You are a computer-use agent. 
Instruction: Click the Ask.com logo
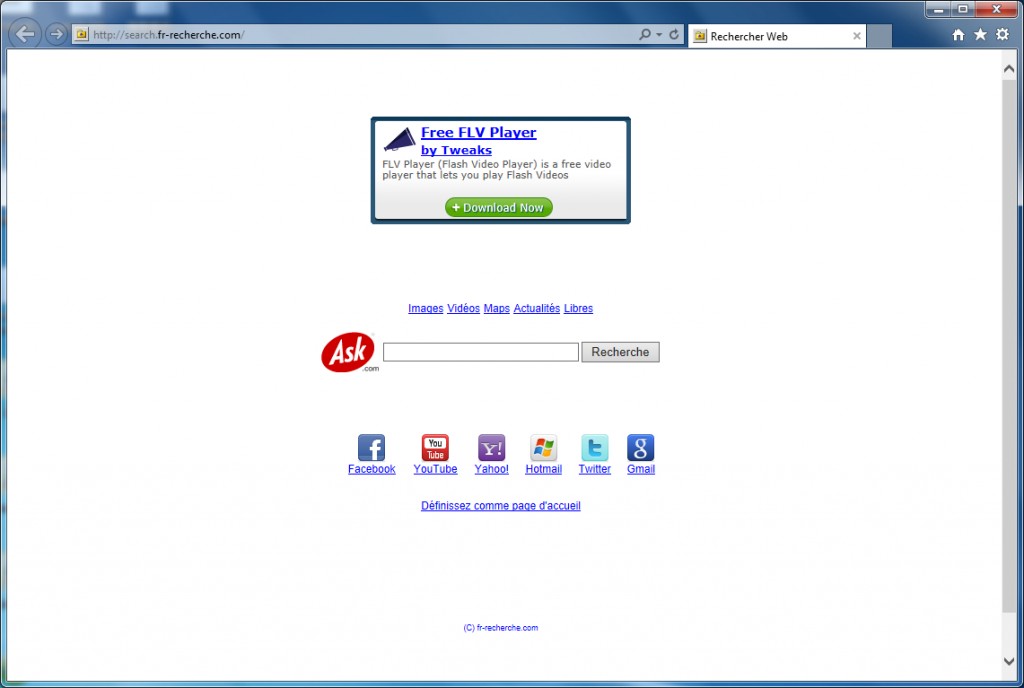(349, 352)
